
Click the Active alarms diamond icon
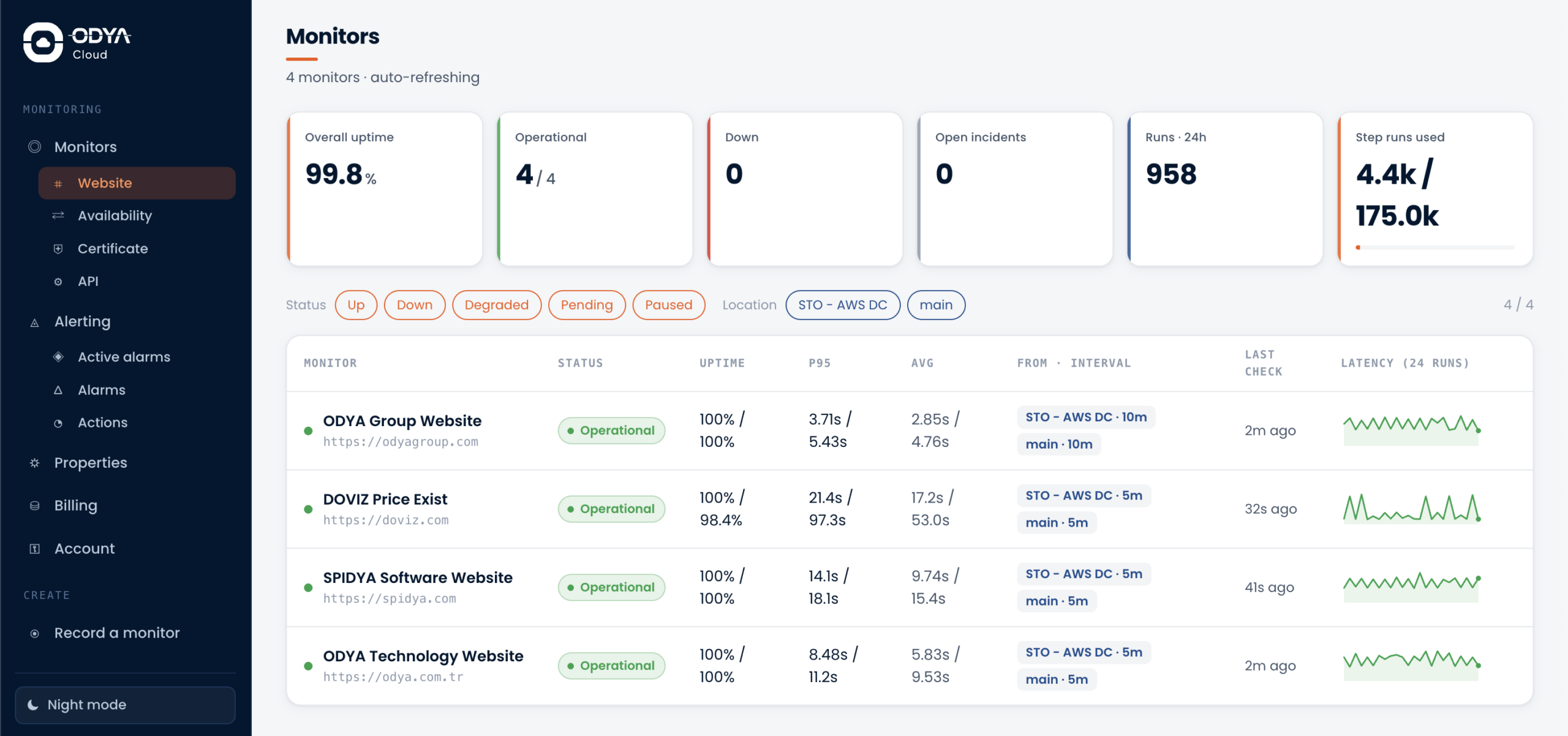tap(58, 357)
